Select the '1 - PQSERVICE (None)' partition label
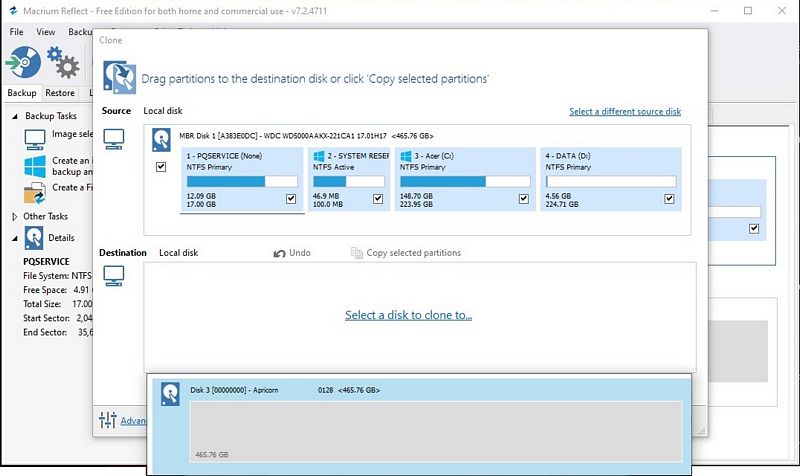Image resolution: width=800 pixels, height=476 pixels. point(224,156)
